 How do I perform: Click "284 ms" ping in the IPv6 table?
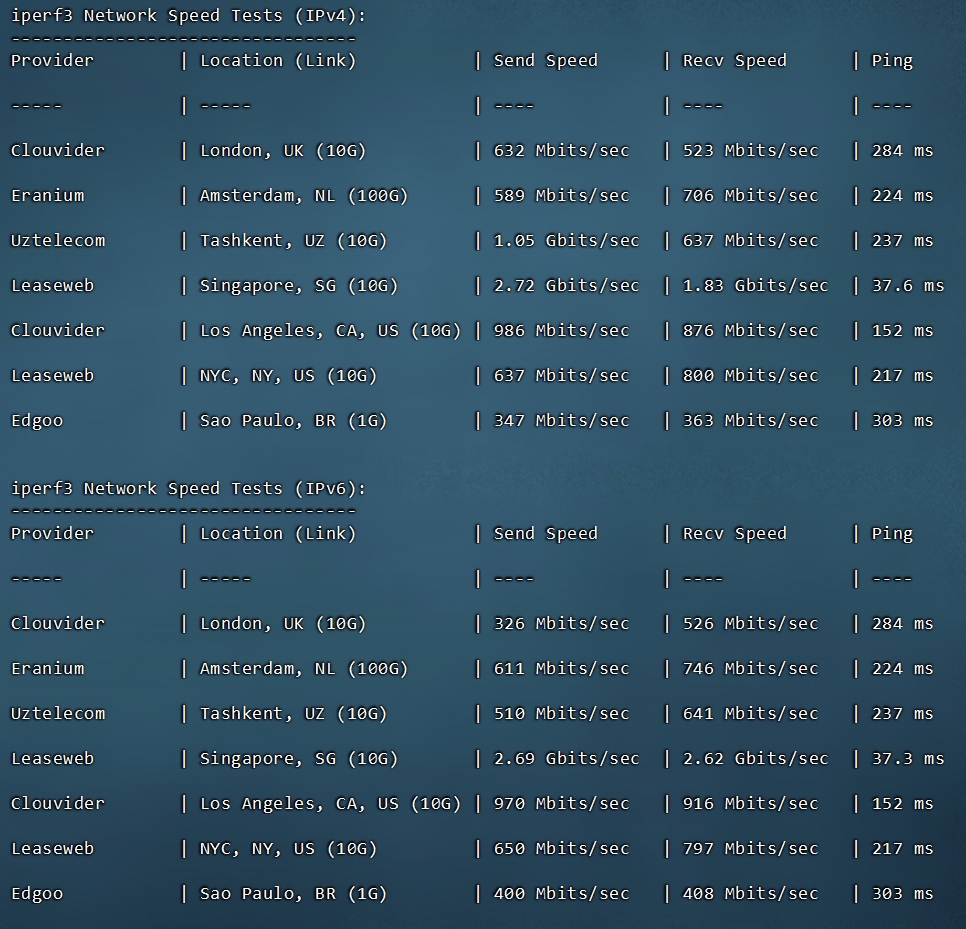[x=903, y=624]
